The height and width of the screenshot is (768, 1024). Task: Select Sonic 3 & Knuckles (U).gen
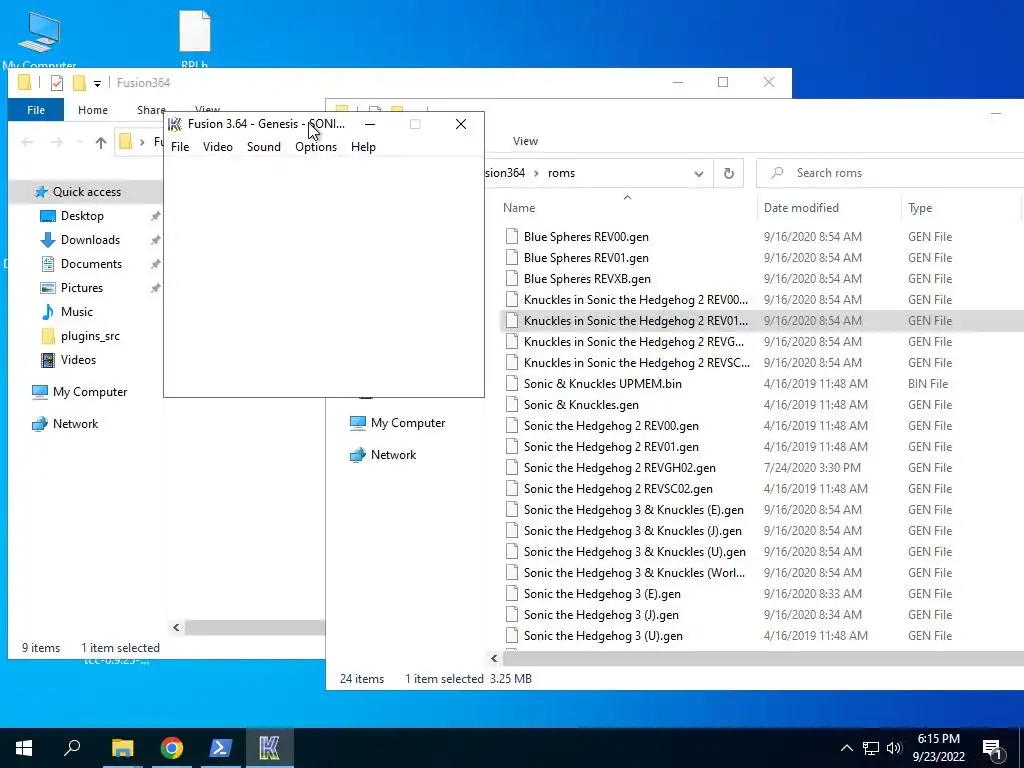[x=635, y=552]
